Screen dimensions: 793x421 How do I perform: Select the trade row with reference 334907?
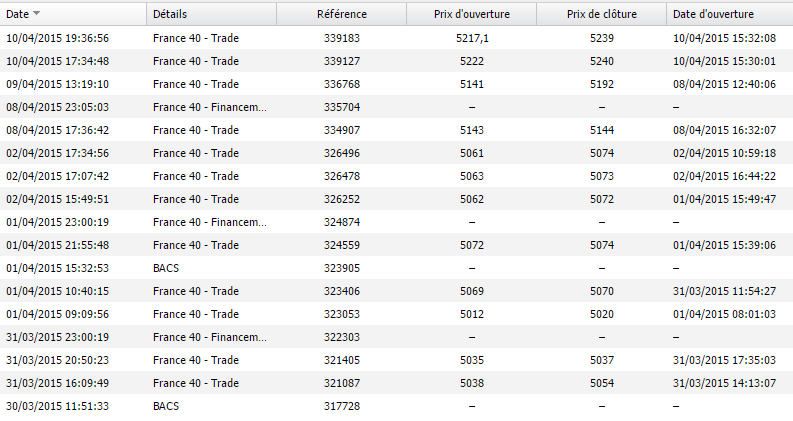pyautogui.click(x=341, y=130)
